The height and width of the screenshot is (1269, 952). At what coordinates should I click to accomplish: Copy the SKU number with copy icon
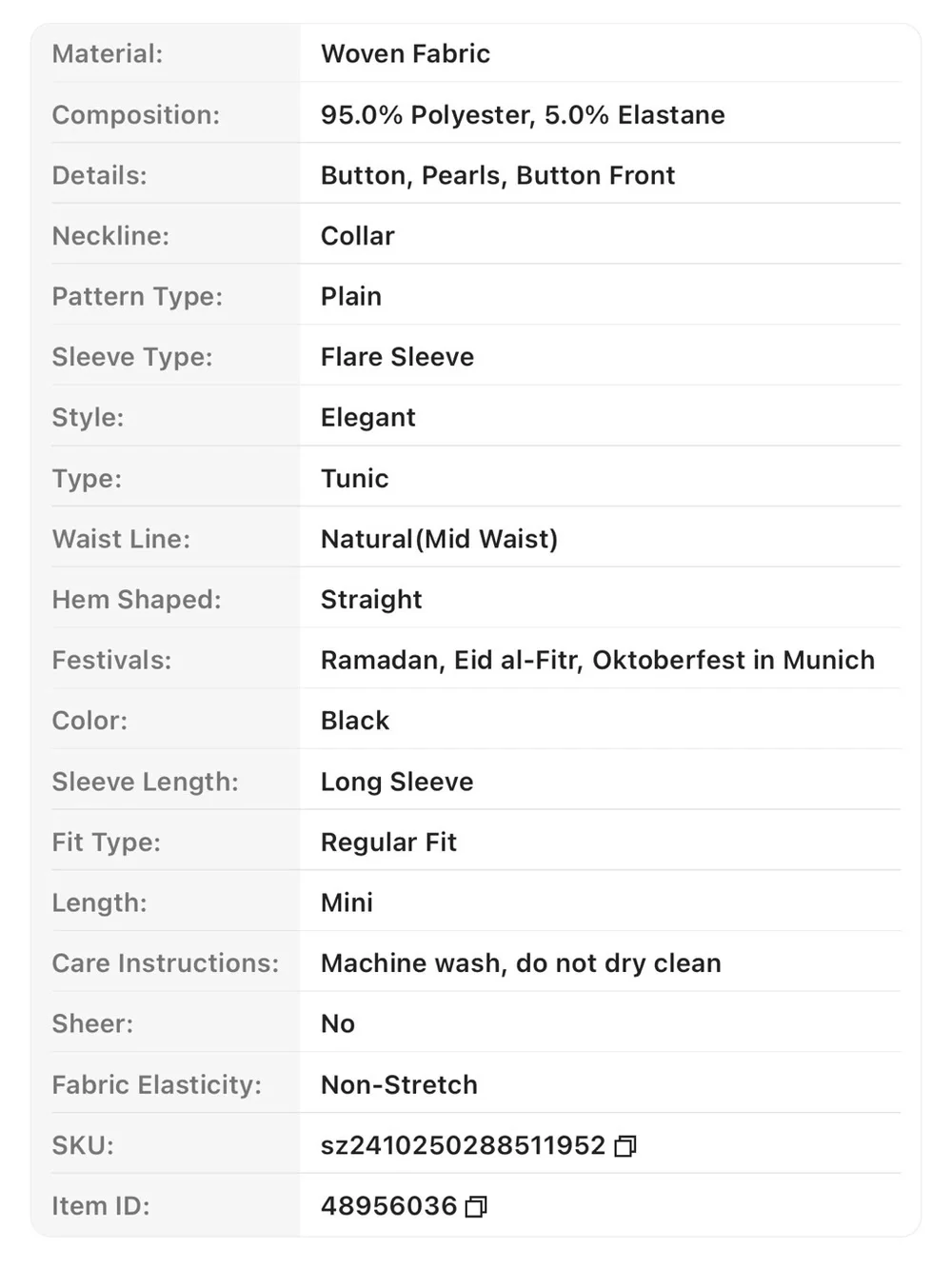point(625,1146)
